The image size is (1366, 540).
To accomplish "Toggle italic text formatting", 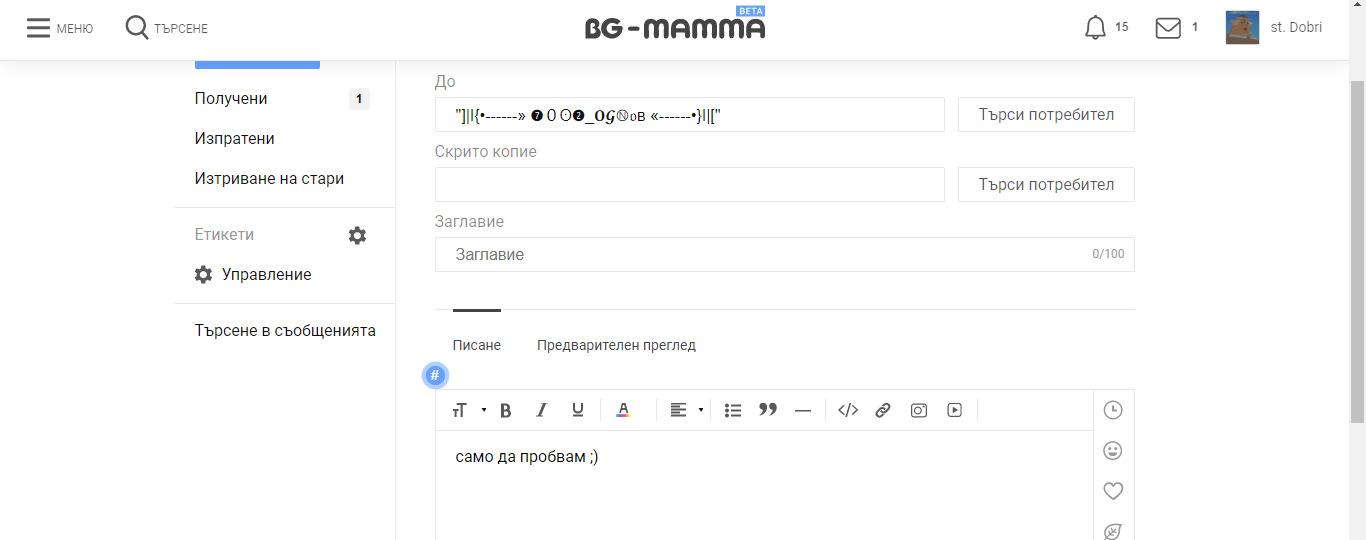I will pos(542,410).
